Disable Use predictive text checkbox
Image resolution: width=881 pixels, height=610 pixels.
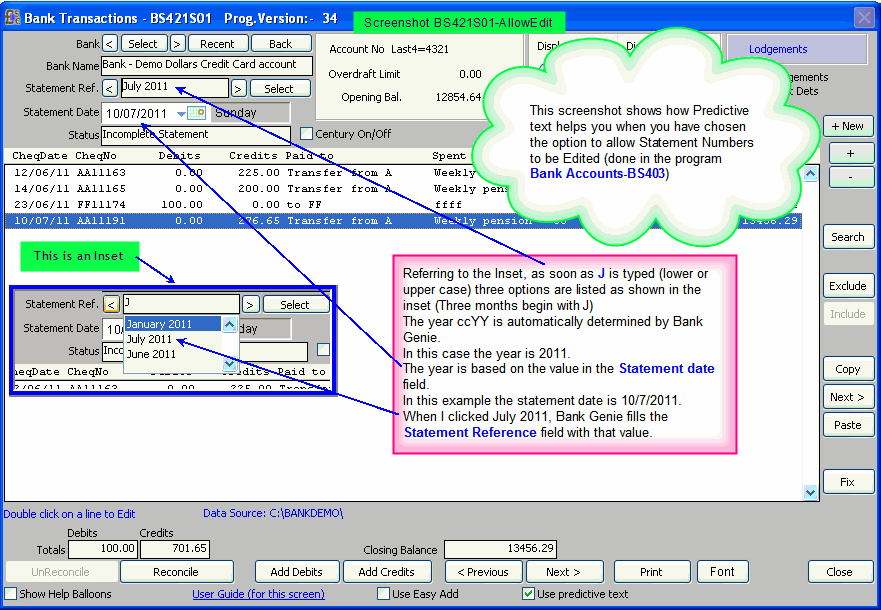[529, 594]
